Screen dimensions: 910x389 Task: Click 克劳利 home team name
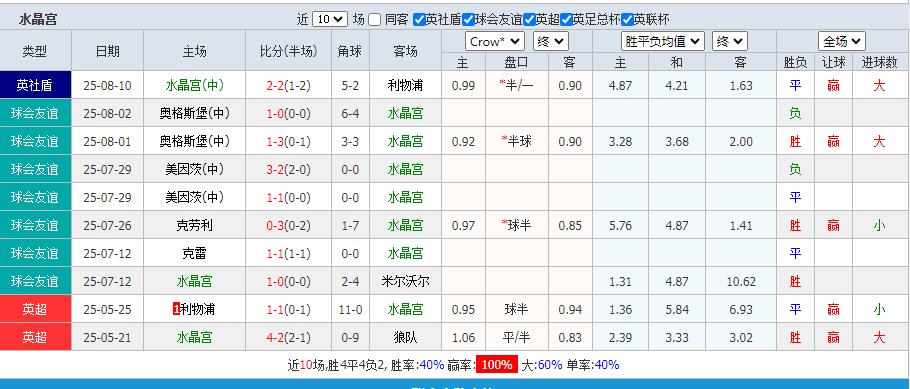tap(194, 225)
